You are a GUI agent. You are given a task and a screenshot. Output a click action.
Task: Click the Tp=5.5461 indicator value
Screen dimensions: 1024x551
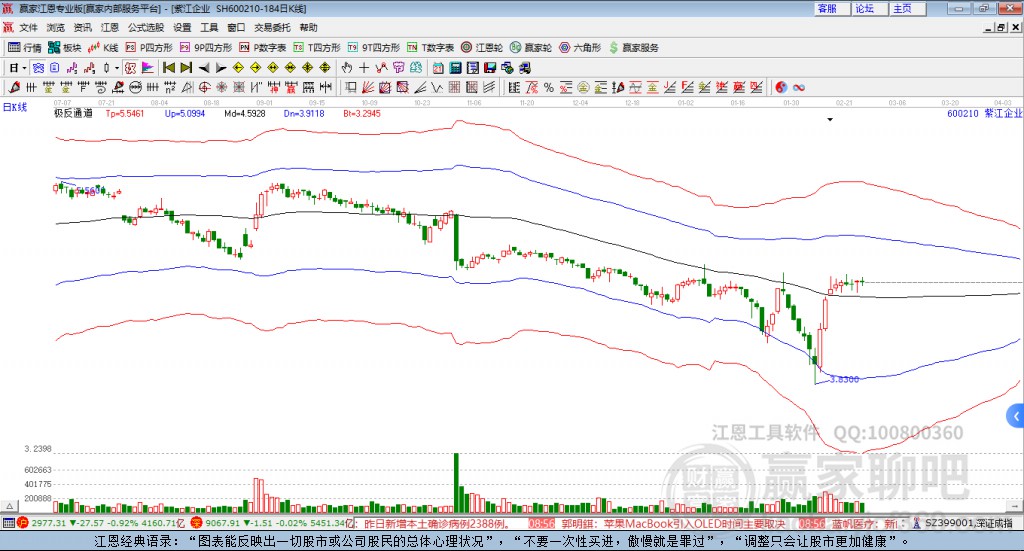point(125,114)
